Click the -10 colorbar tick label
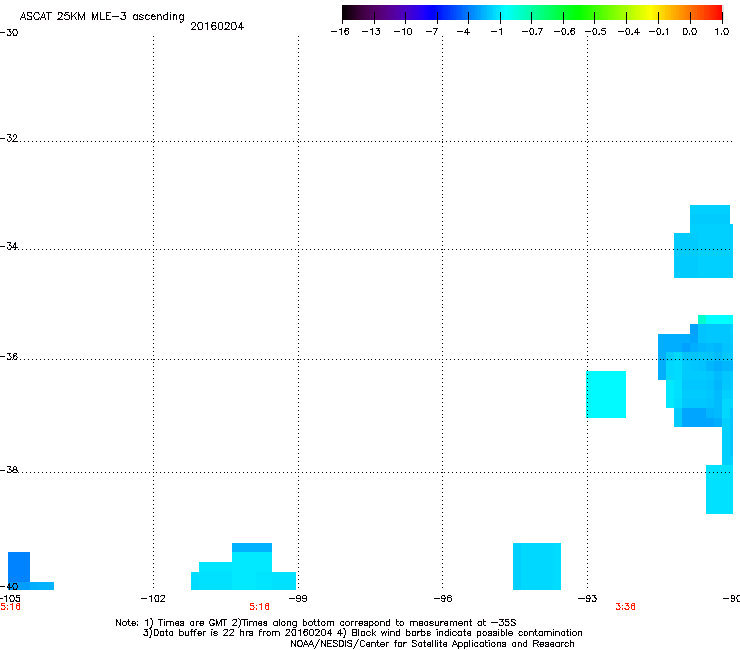 pyautogui.click(x=403, y=32)
